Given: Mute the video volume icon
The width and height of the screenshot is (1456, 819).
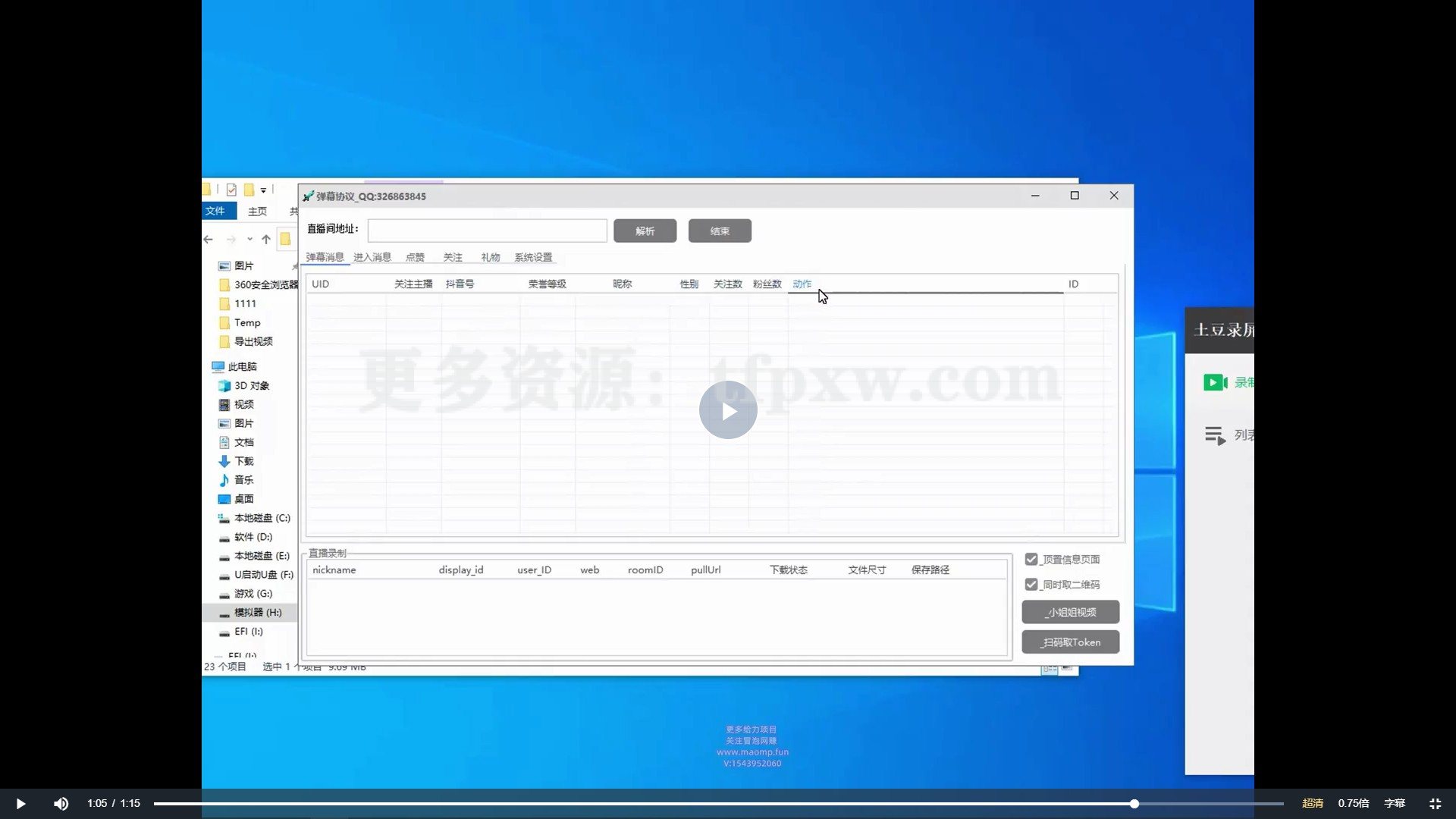Looking at the screenshot, I should 61,804.
